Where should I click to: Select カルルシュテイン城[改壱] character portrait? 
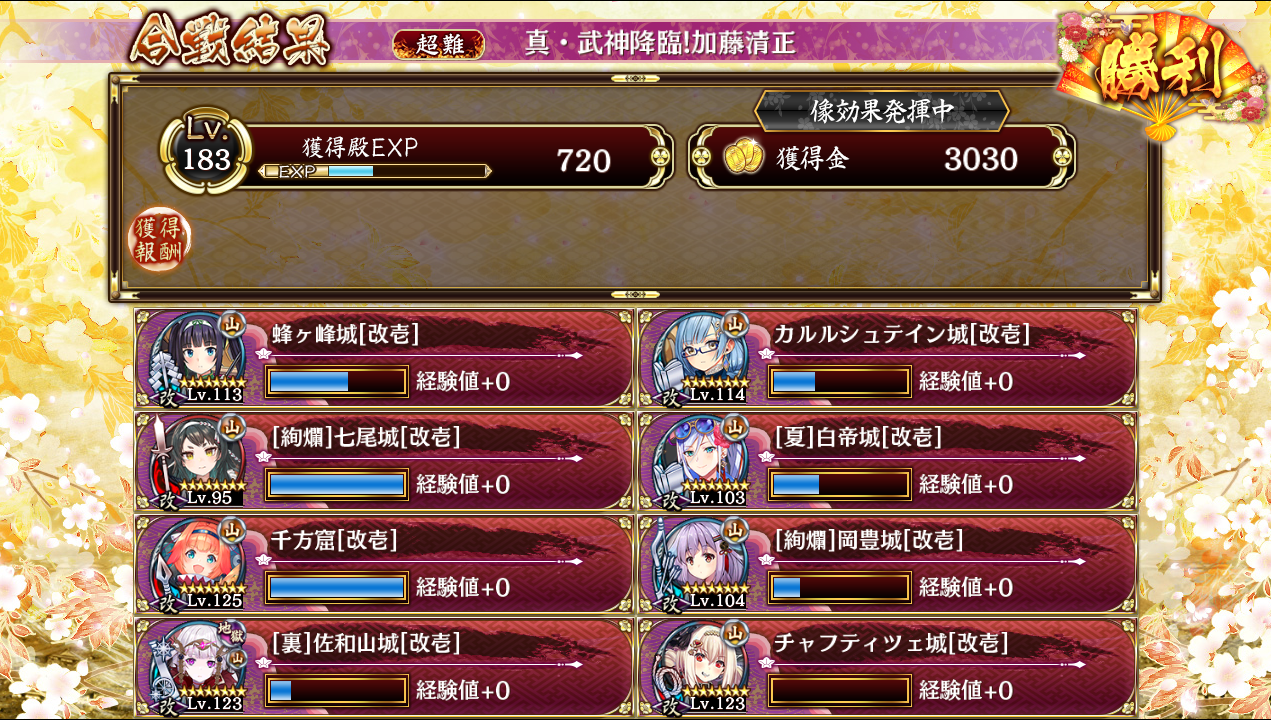click(x=700, y=356)
